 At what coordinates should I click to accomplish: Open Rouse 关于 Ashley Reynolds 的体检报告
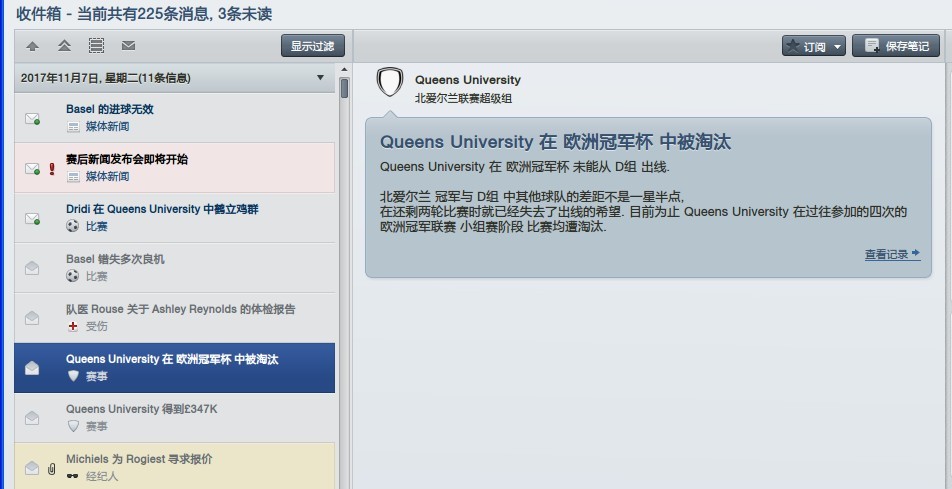click(174, 318)
